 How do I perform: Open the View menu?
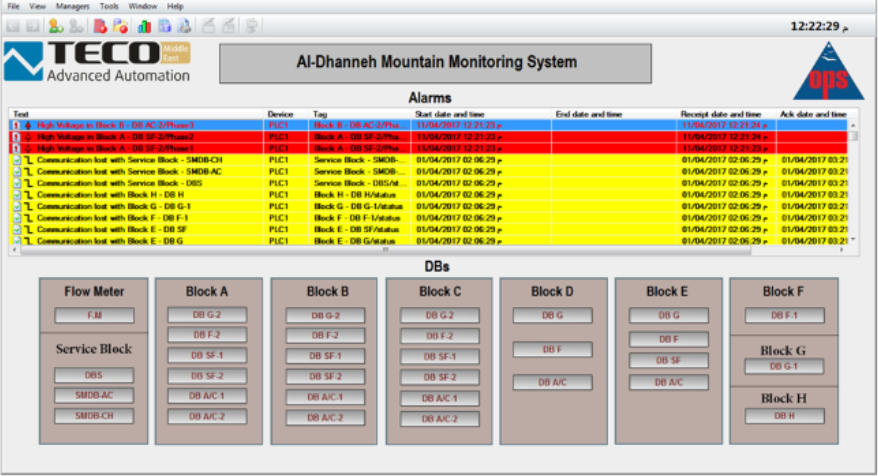(x=37, y=6)
